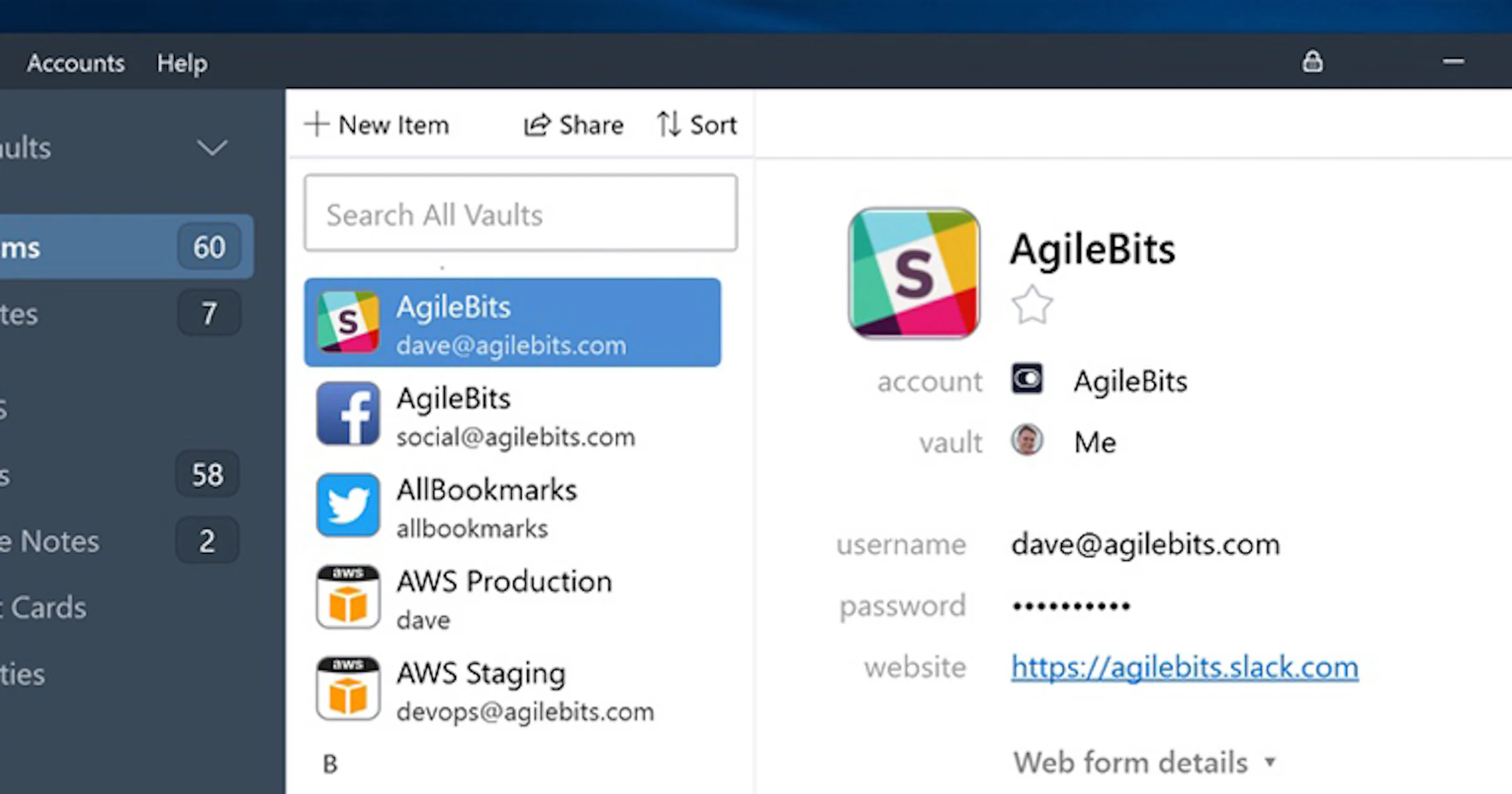Screen dimensions: 1512x794
Task: Select the AWS Staging entry
Action: tap(512, 689)
